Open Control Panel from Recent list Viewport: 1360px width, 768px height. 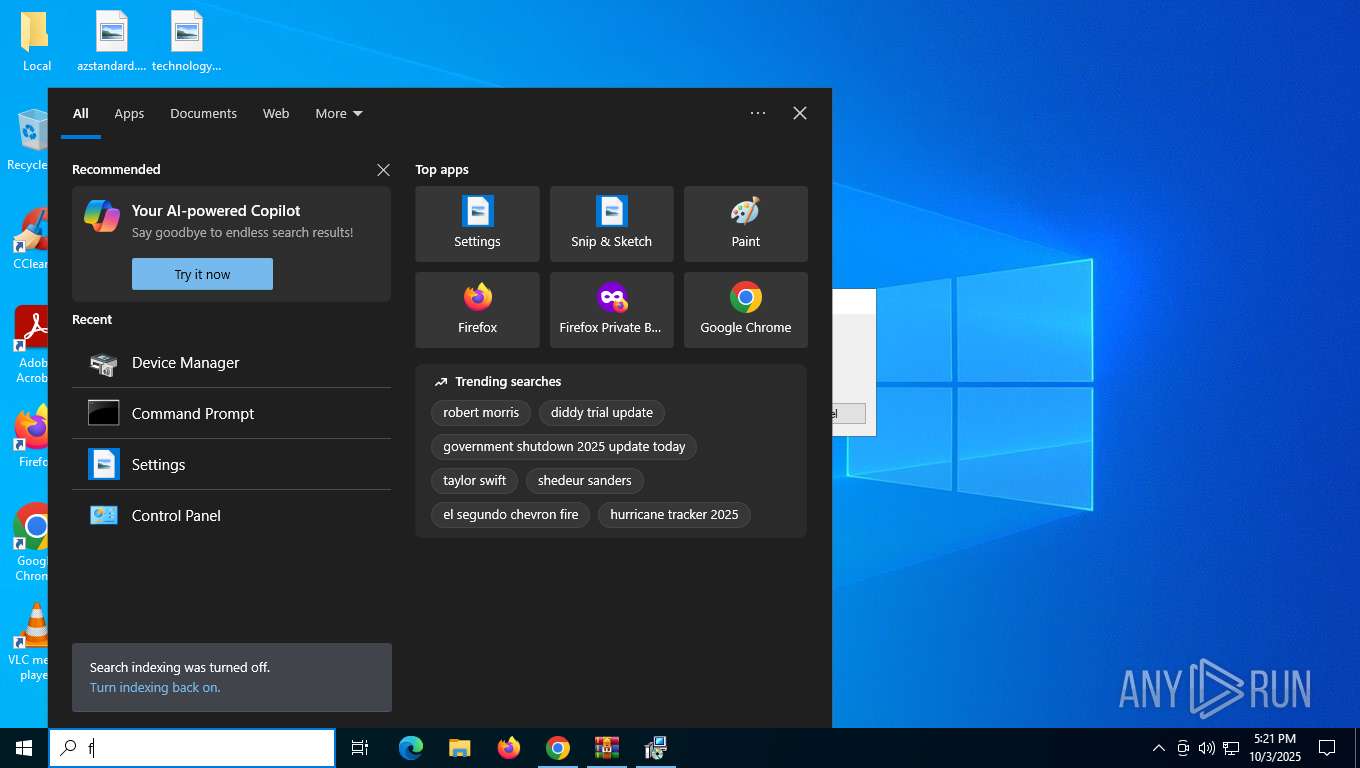pyautogui.click(x=231, y=516)
